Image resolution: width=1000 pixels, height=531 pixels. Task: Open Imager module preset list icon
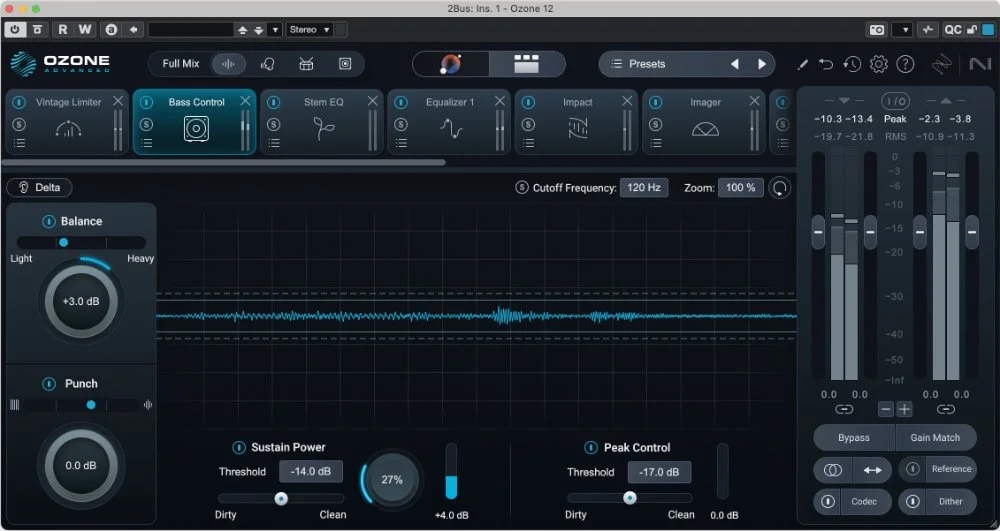point(656,143)
